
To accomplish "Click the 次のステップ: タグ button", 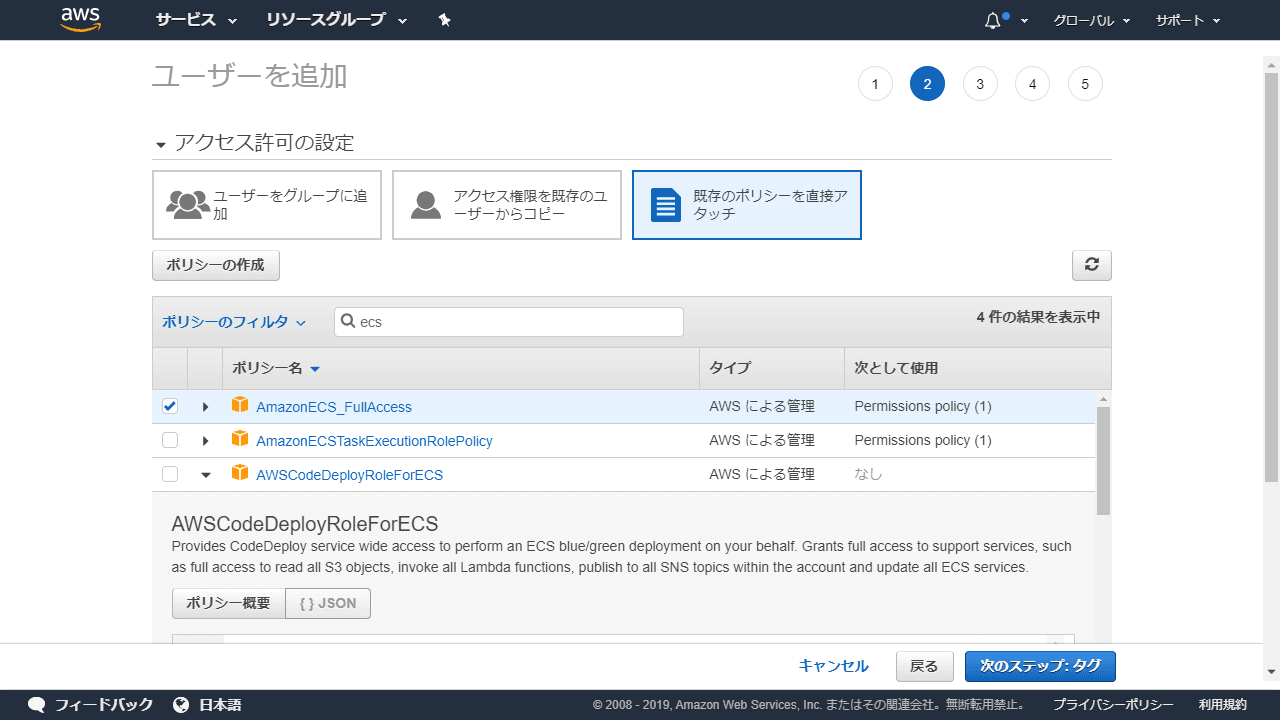I will [1040, 666].
